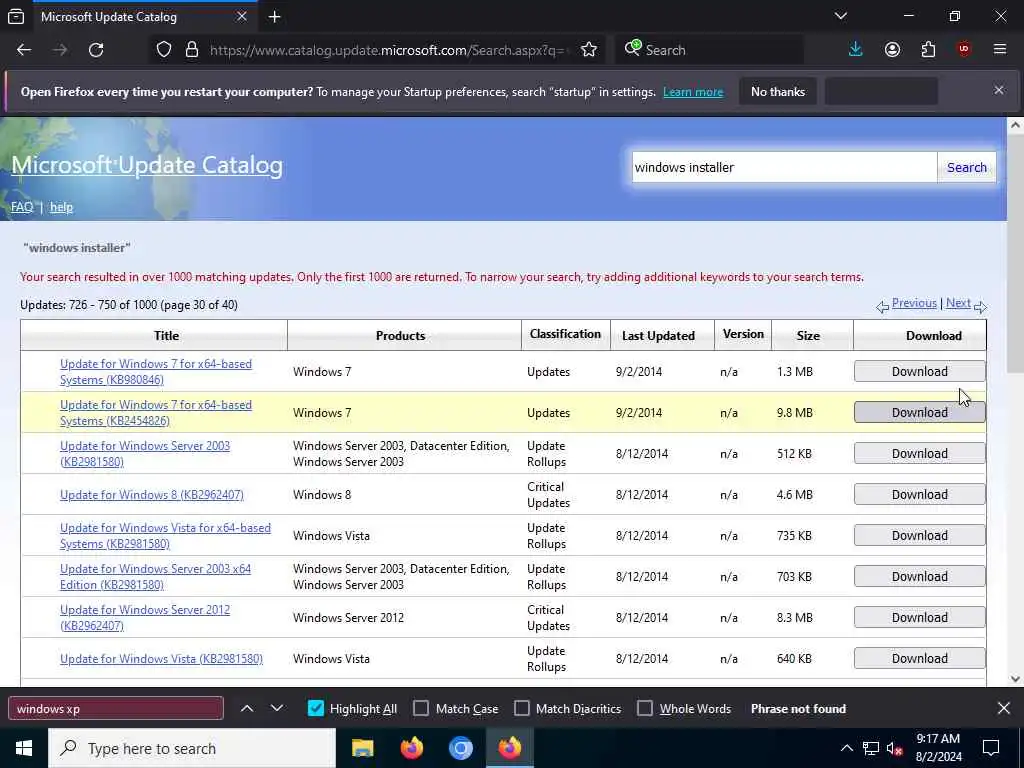Sort results by the Size column header
1024x768 pixels.
pos(808,336)
